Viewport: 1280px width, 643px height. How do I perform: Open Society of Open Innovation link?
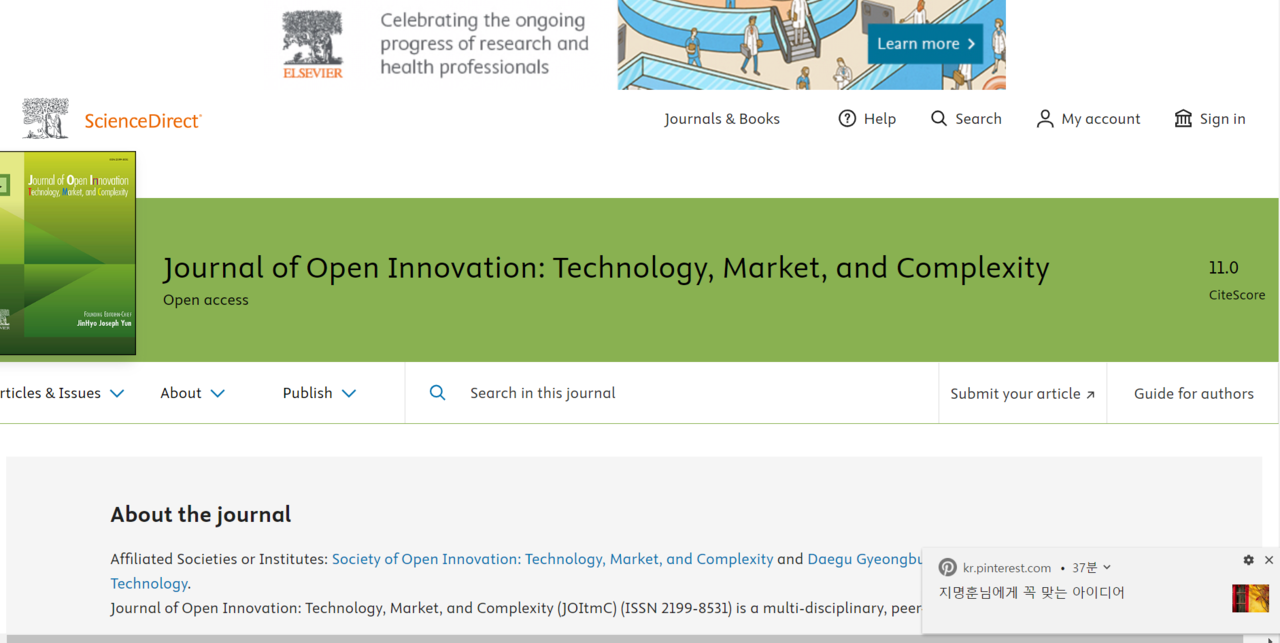(x=552, y=559)
